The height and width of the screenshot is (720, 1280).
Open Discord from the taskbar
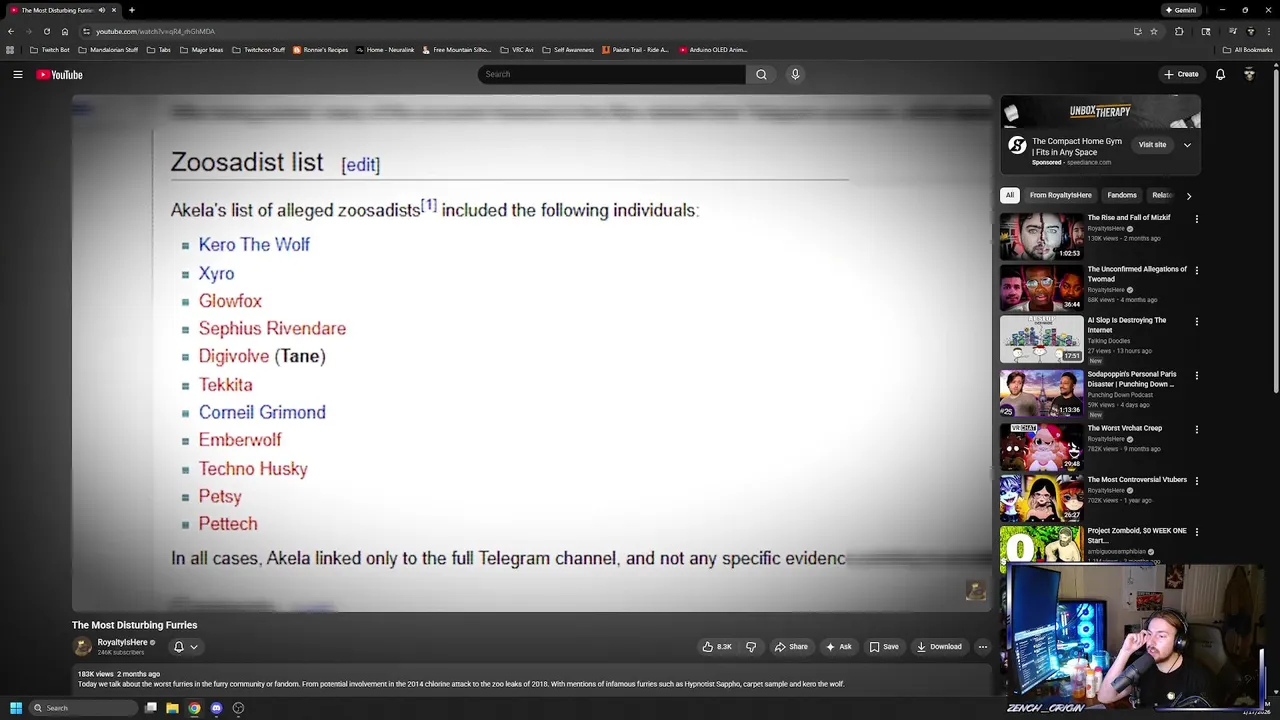pos(216,708)
